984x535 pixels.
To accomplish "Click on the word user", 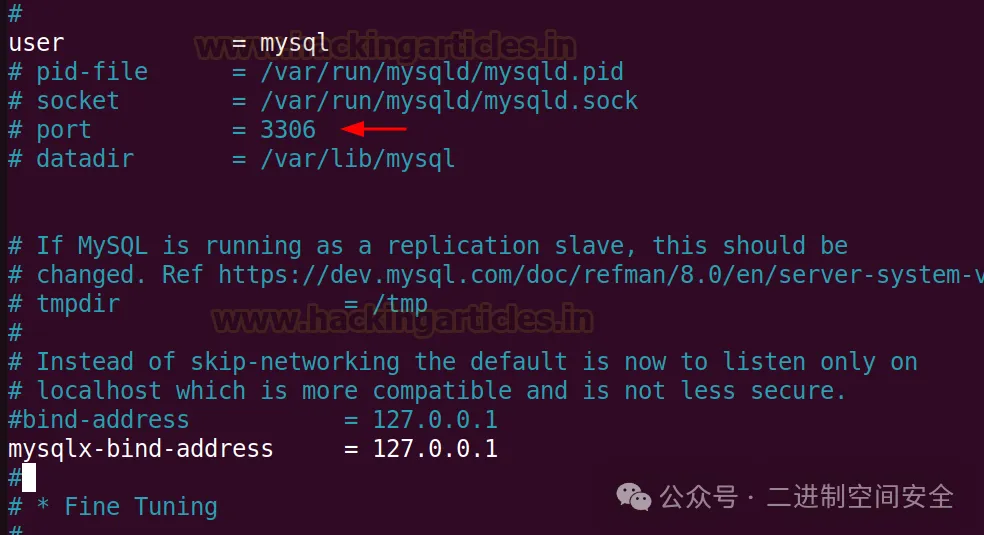I will coord(36,43).
